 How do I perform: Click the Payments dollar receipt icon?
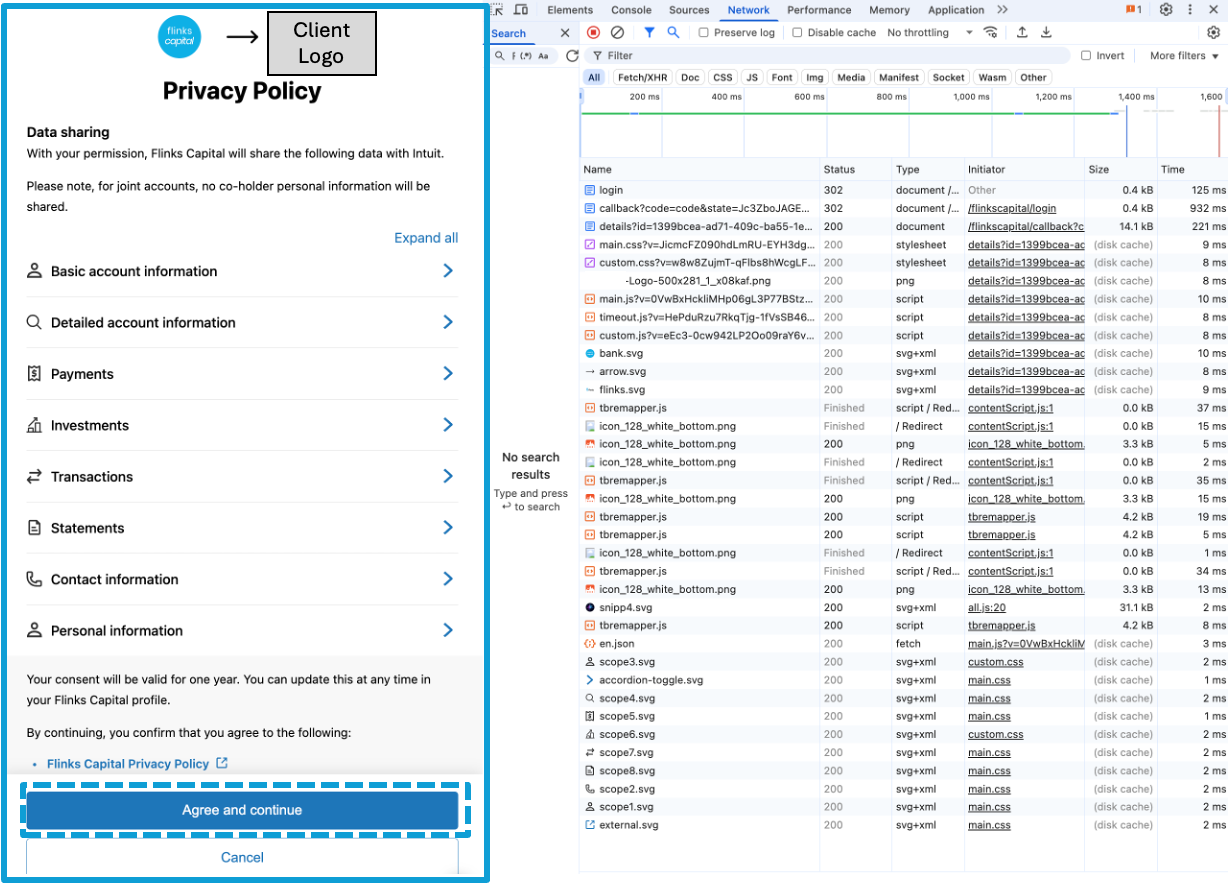click(34, 374)
